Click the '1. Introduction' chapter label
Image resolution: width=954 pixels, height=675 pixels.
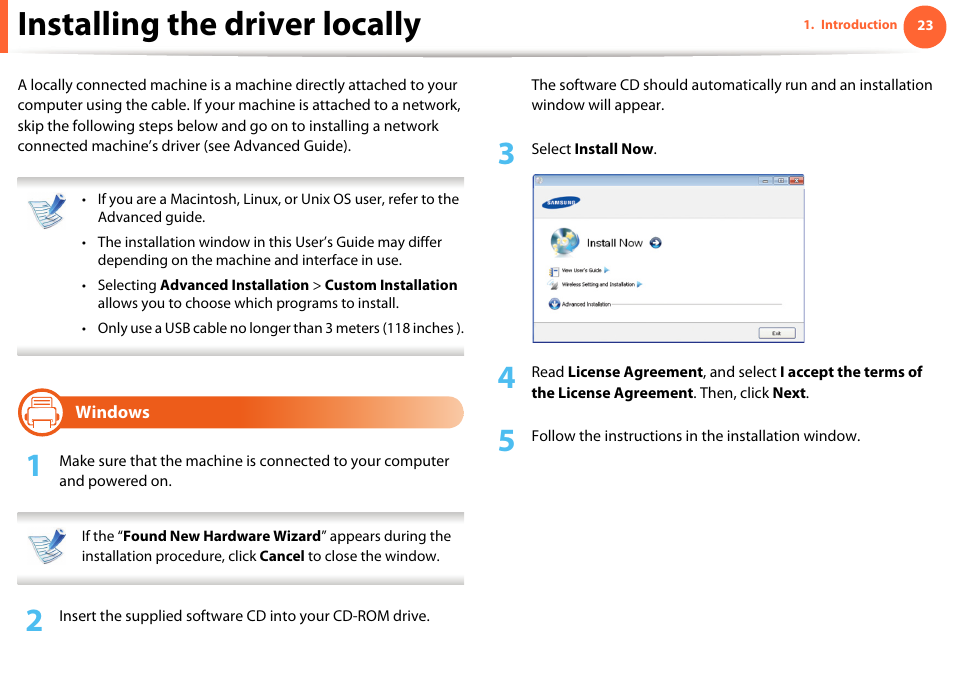click(850, 25)
